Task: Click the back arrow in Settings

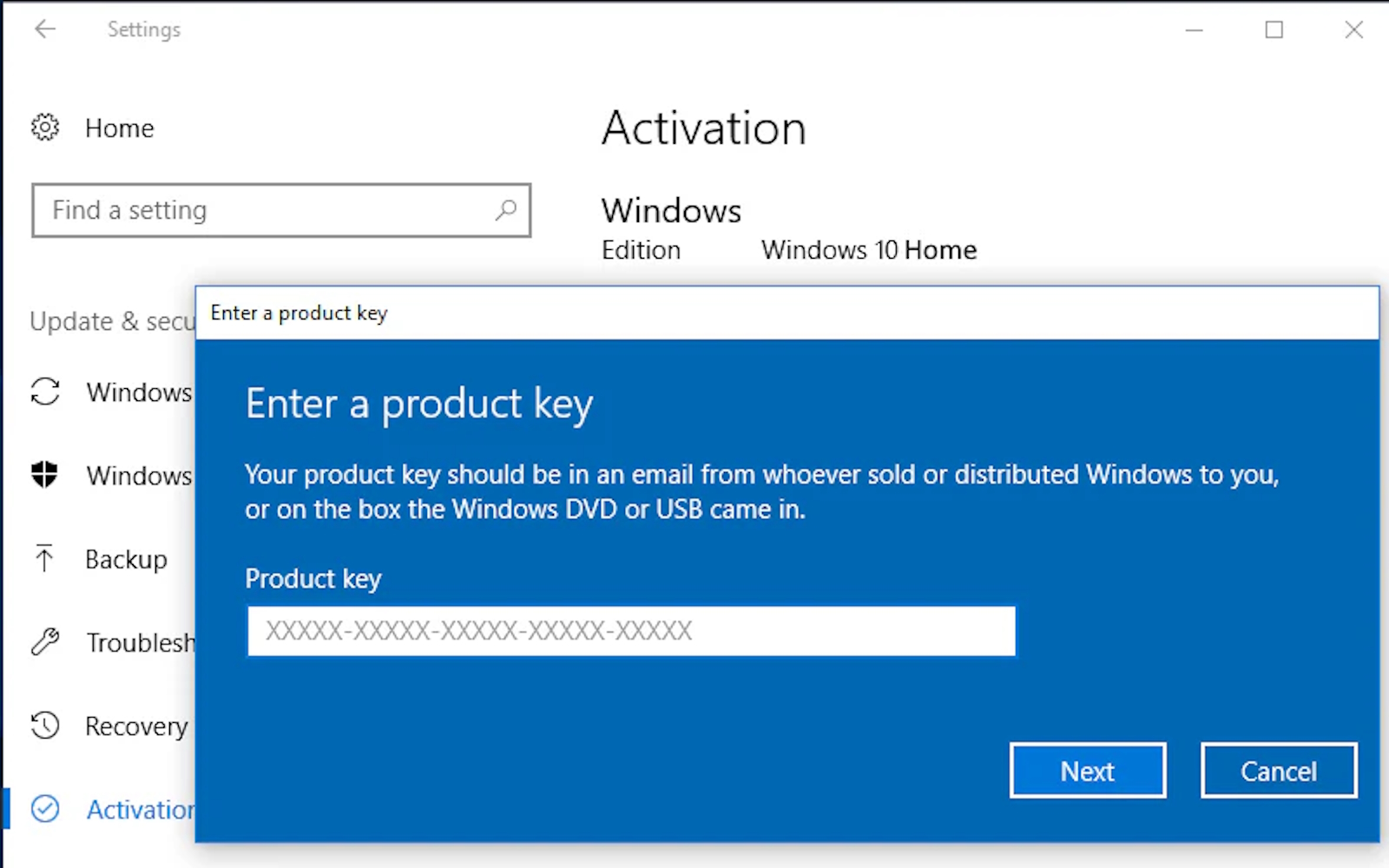Action: 45,30
